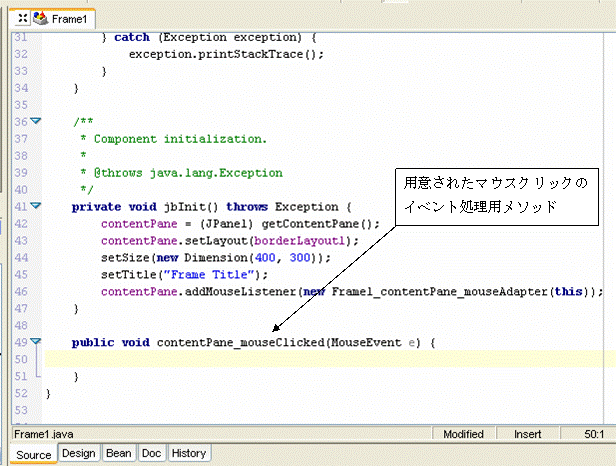Collapse the contentPane_mouseClicked fold at line 49
Viewport: 616px width, 466px height.
[36, 342]
